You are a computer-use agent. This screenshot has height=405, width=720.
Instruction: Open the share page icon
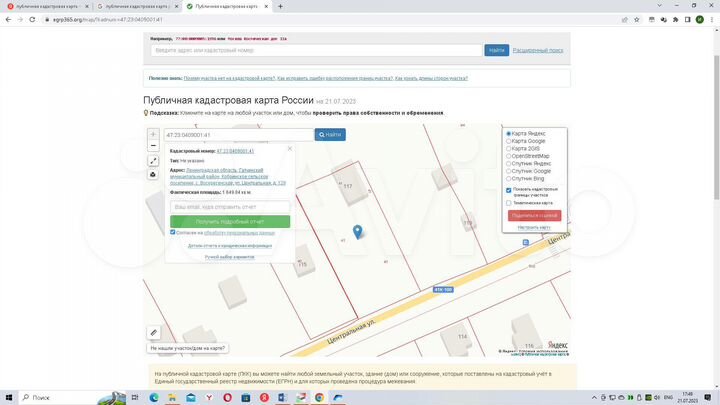coord(624,20)
